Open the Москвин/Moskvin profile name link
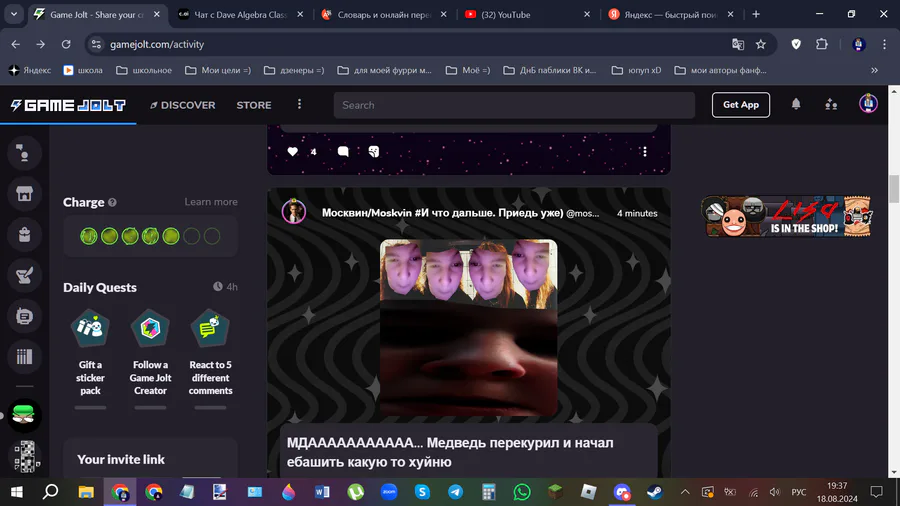900x506 pixels. [442, 213]
